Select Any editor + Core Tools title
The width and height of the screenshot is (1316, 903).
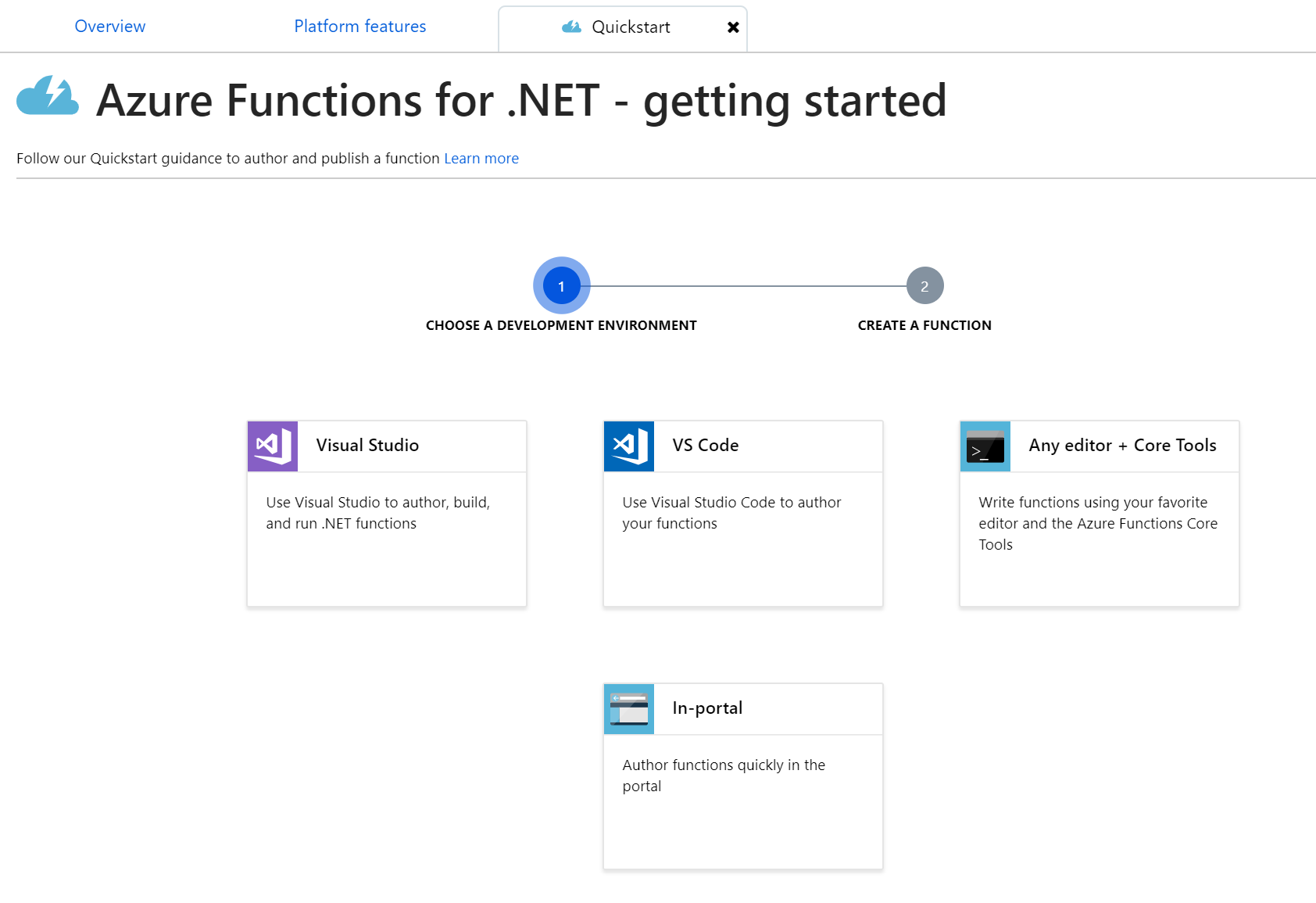point(1122,446)
